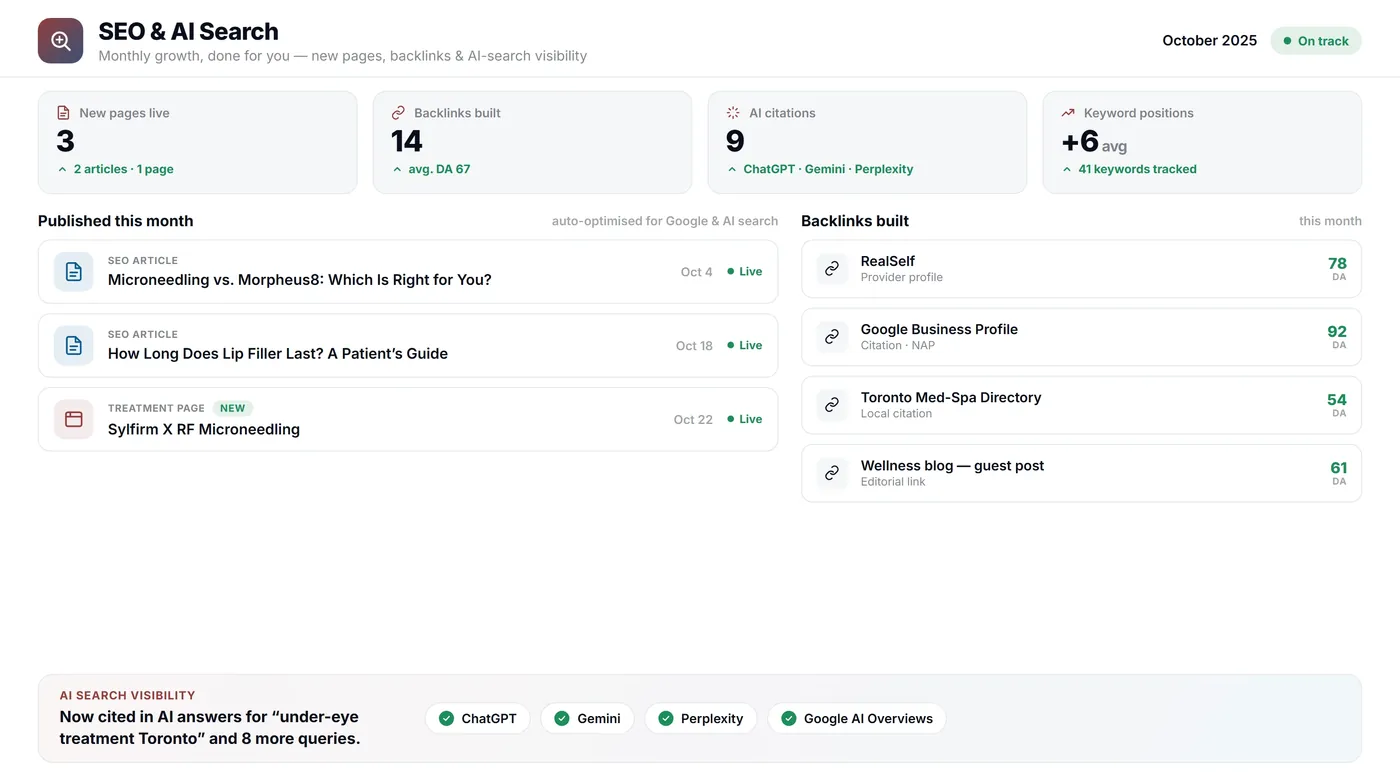
Task: Click the 54 DA score for Toronto Med-Spa Directory
Action: pos(1337,399)
